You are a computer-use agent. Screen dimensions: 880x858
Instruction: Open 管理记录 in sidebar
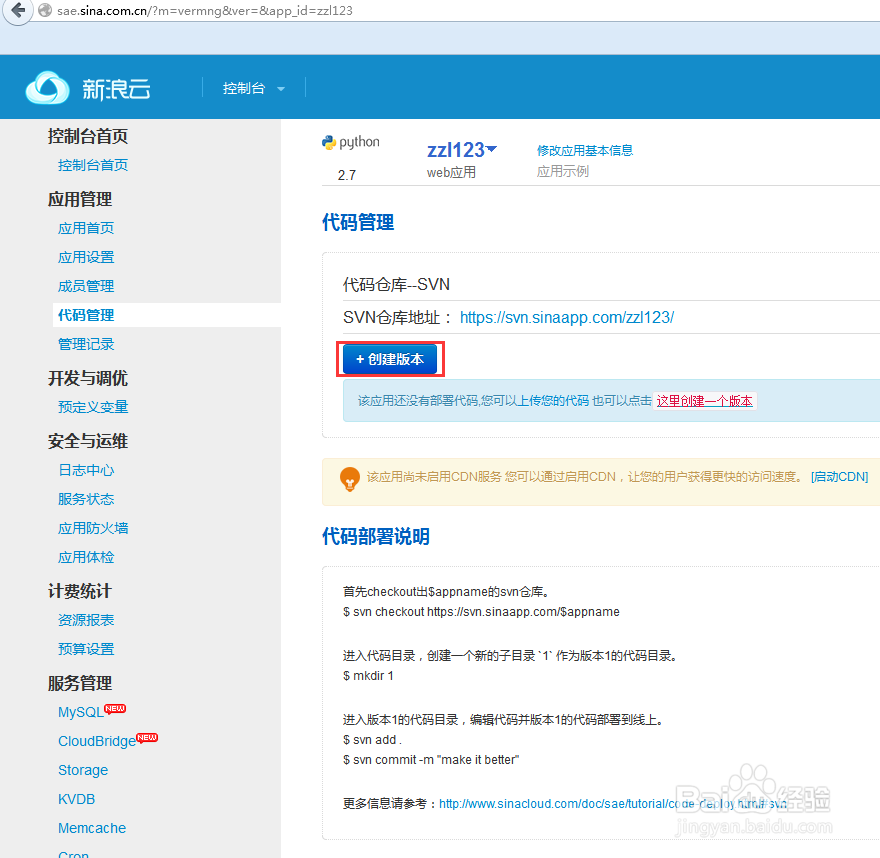tap(86, 344)
